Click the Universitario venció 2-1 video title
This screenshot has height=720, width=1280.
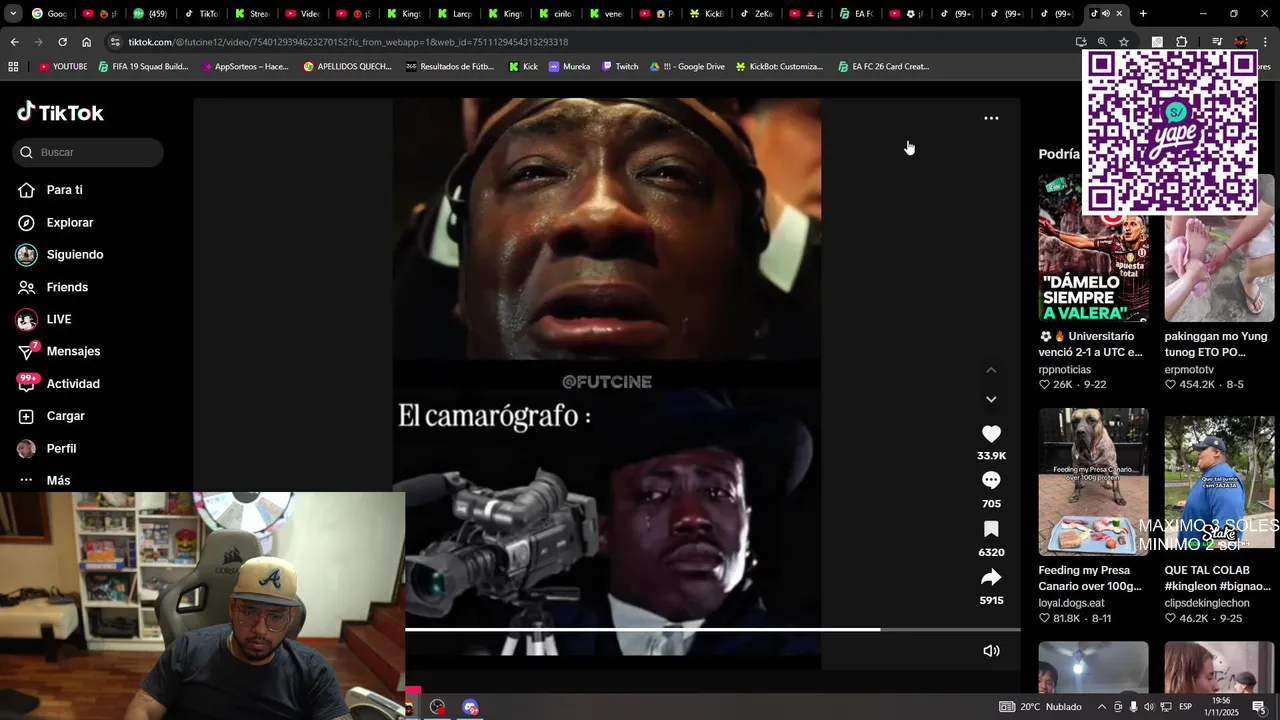tap(1091, 344)
